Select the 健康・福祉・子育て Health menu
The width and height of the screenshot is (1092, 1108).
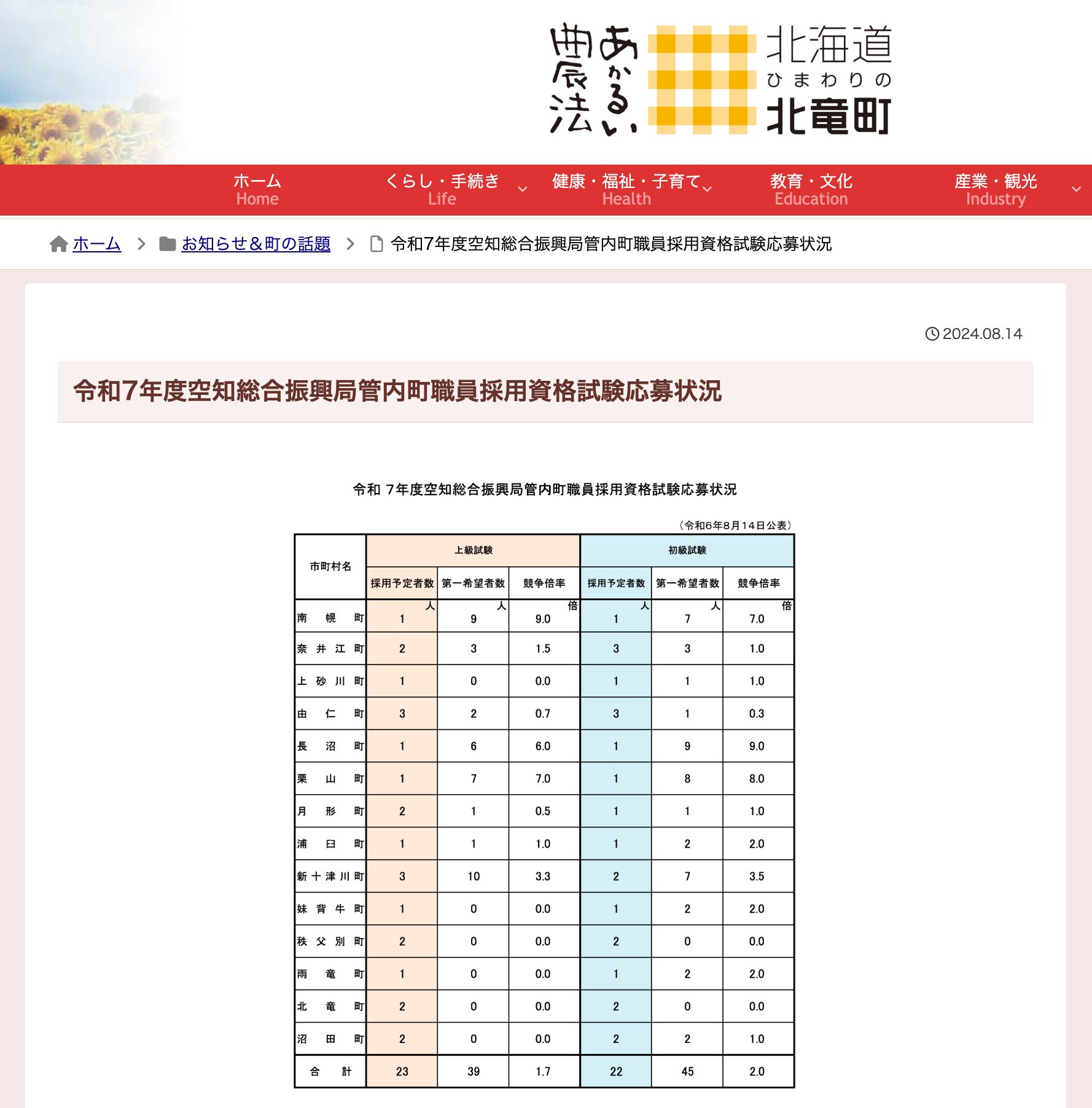point(626,189)
